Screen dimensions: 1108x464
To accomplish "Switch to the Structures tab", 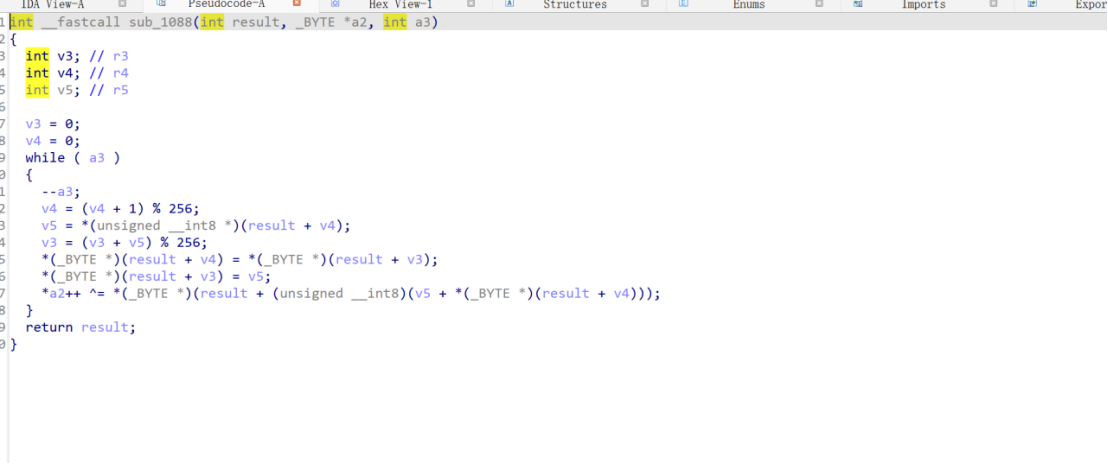I will pyautogui.click(x=574, y=4).
